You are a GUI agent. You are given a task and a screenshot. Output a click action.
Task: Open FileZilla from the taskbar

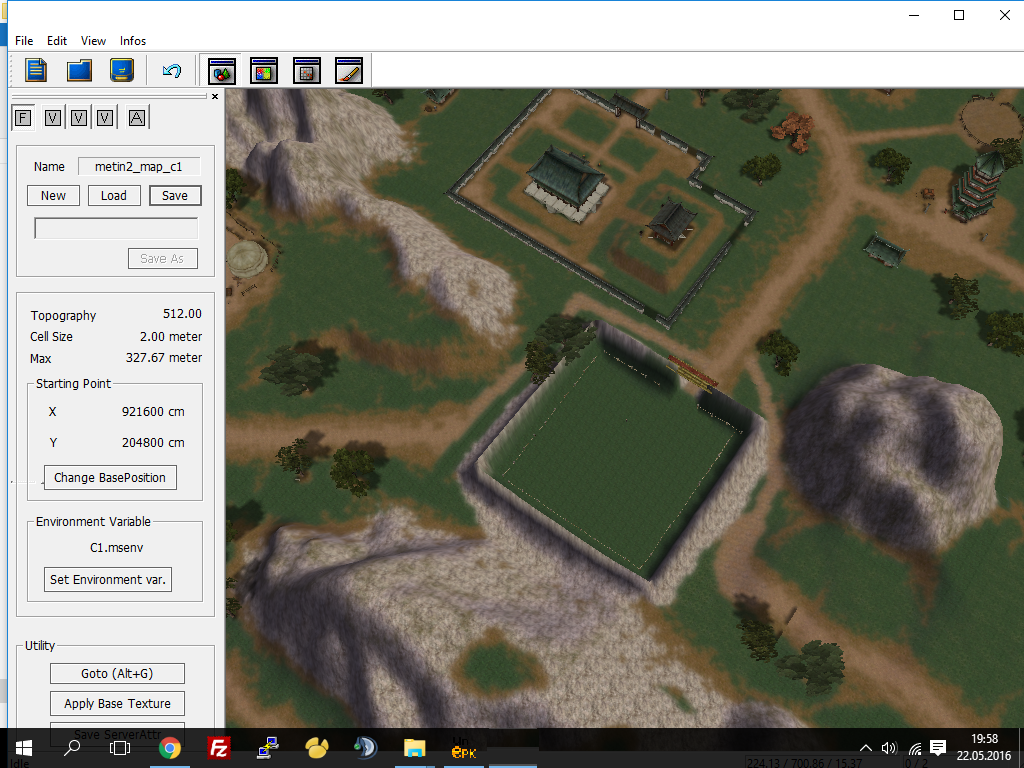coord(219,748)
